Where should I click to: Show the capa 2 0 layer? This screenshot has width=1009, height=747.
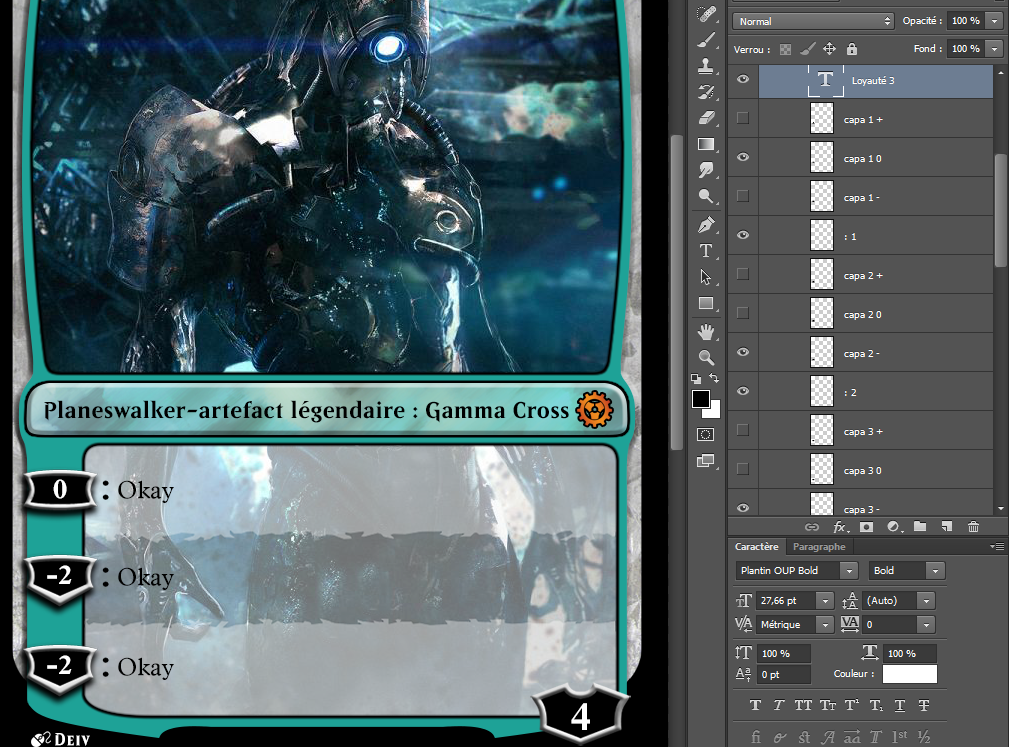pyautogui.click(x=743, y=313)
